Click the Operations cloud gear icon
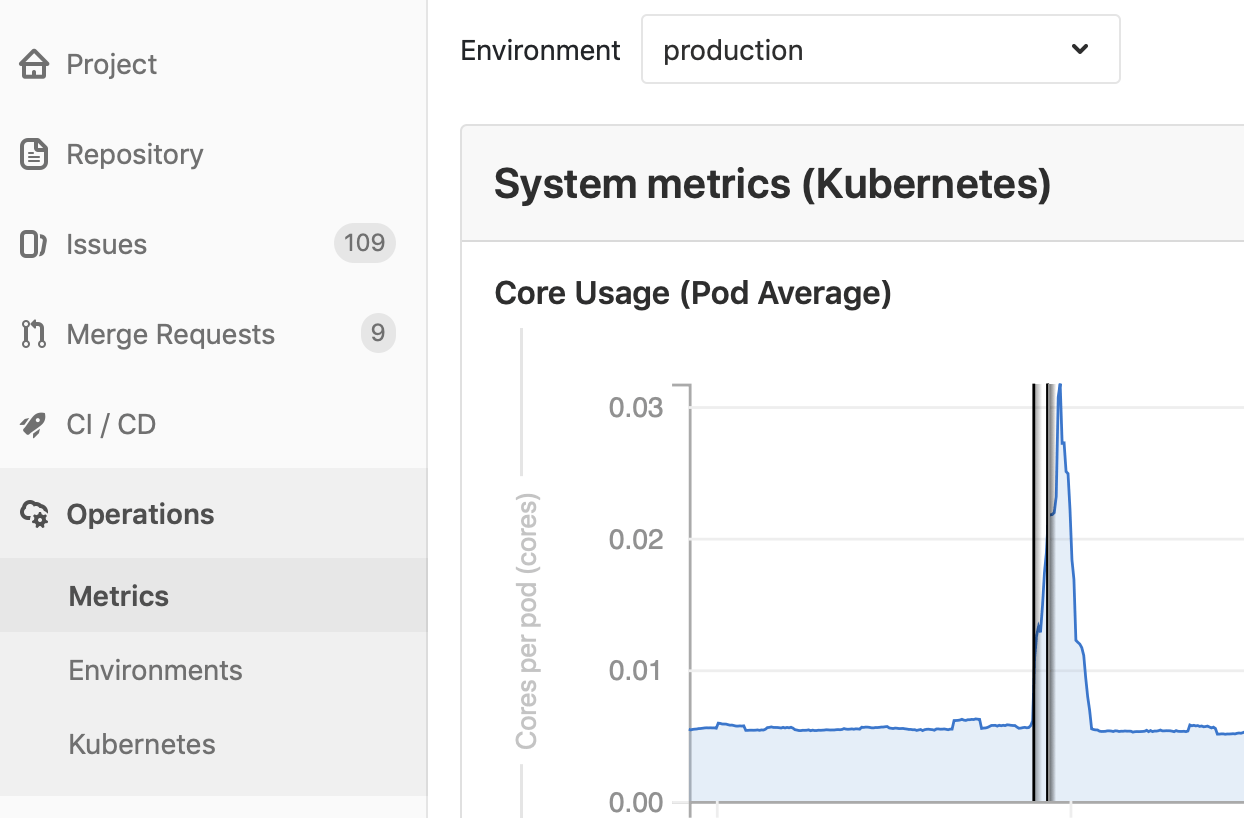This screenshot has width=1244, height=818. (33, 514)
